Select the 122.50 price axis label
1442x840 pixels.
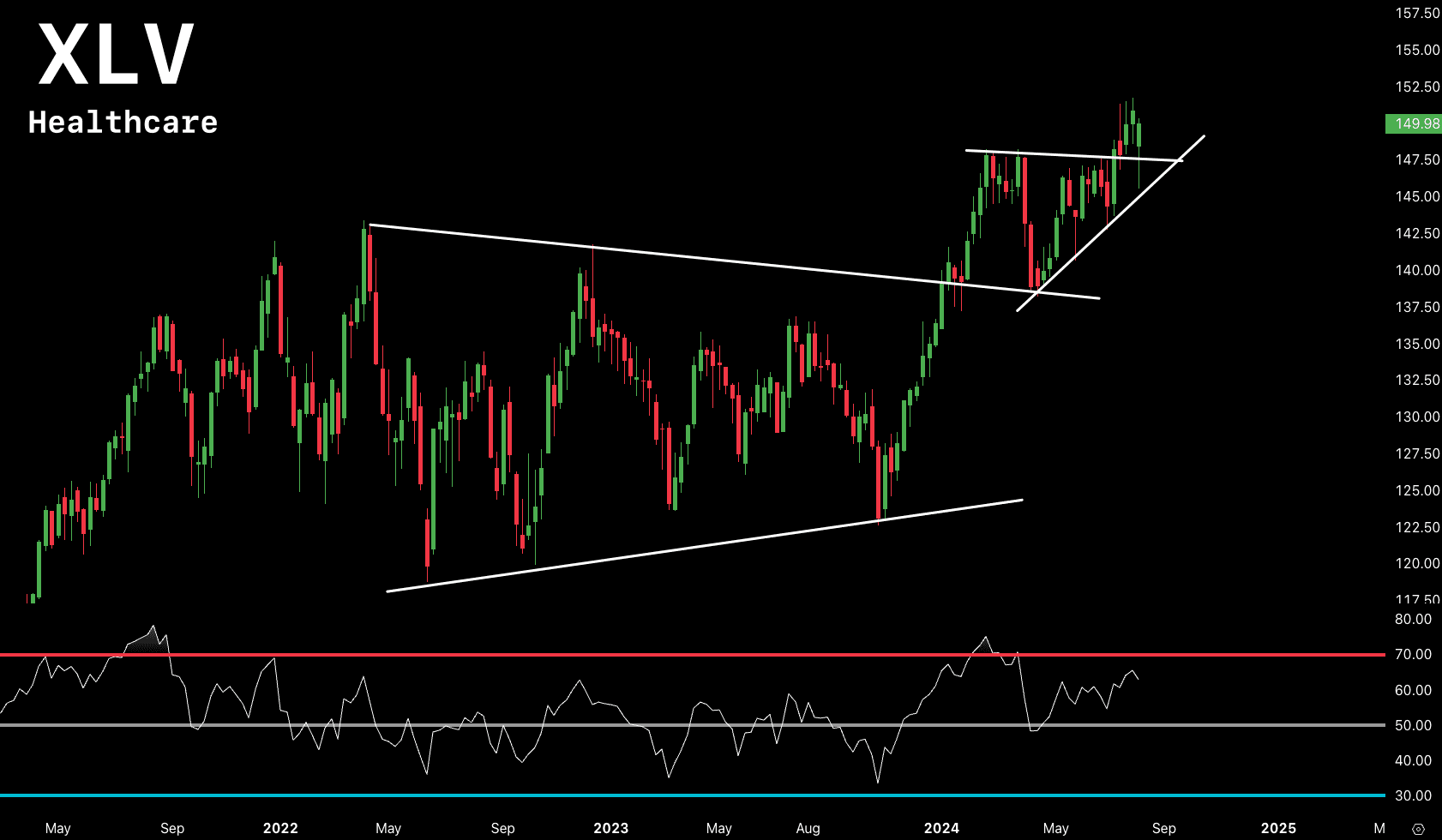tap(1417, 527)
